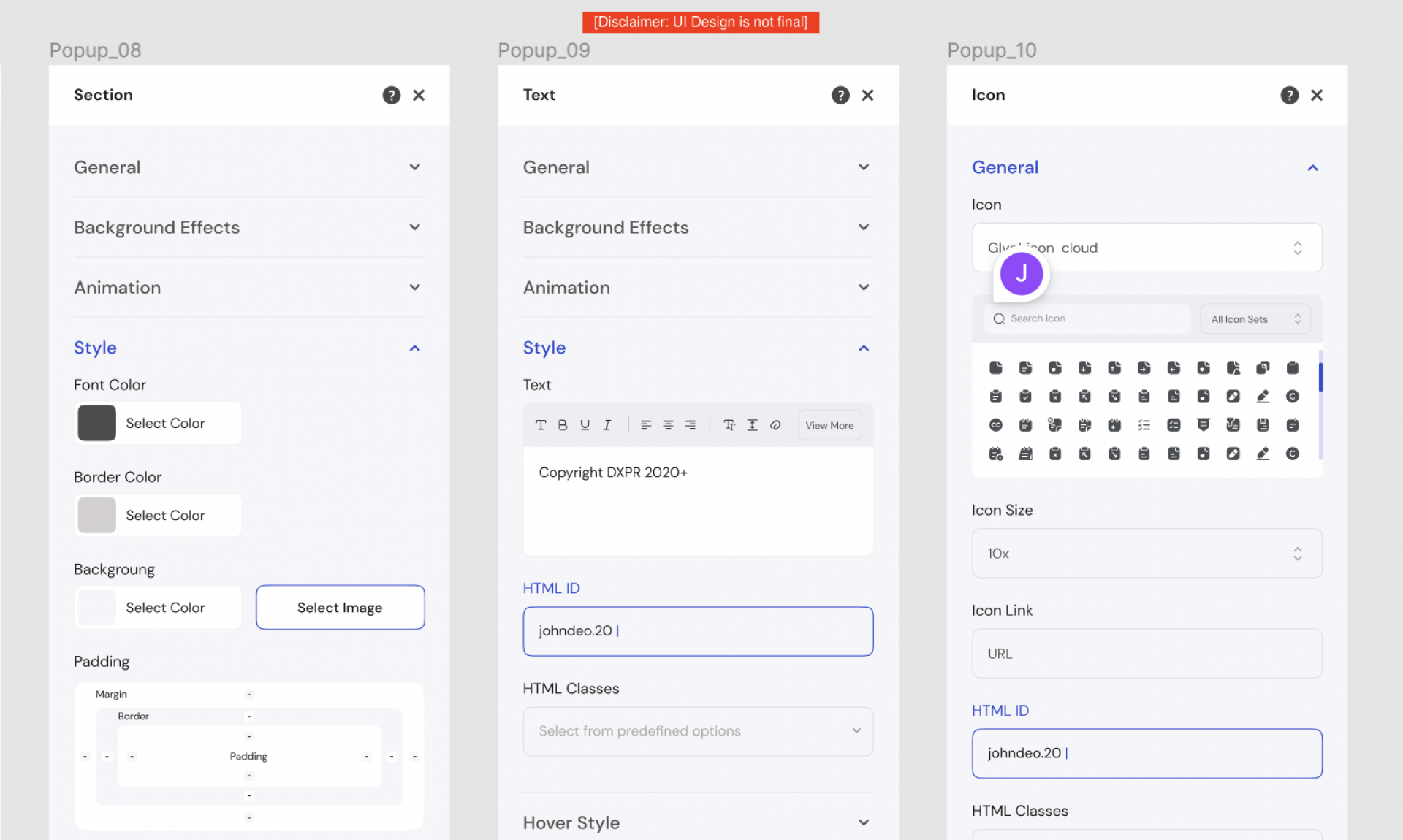Screen dimensions: 1403x840
Task: Align text to the right
Action: tap(690, 425)
